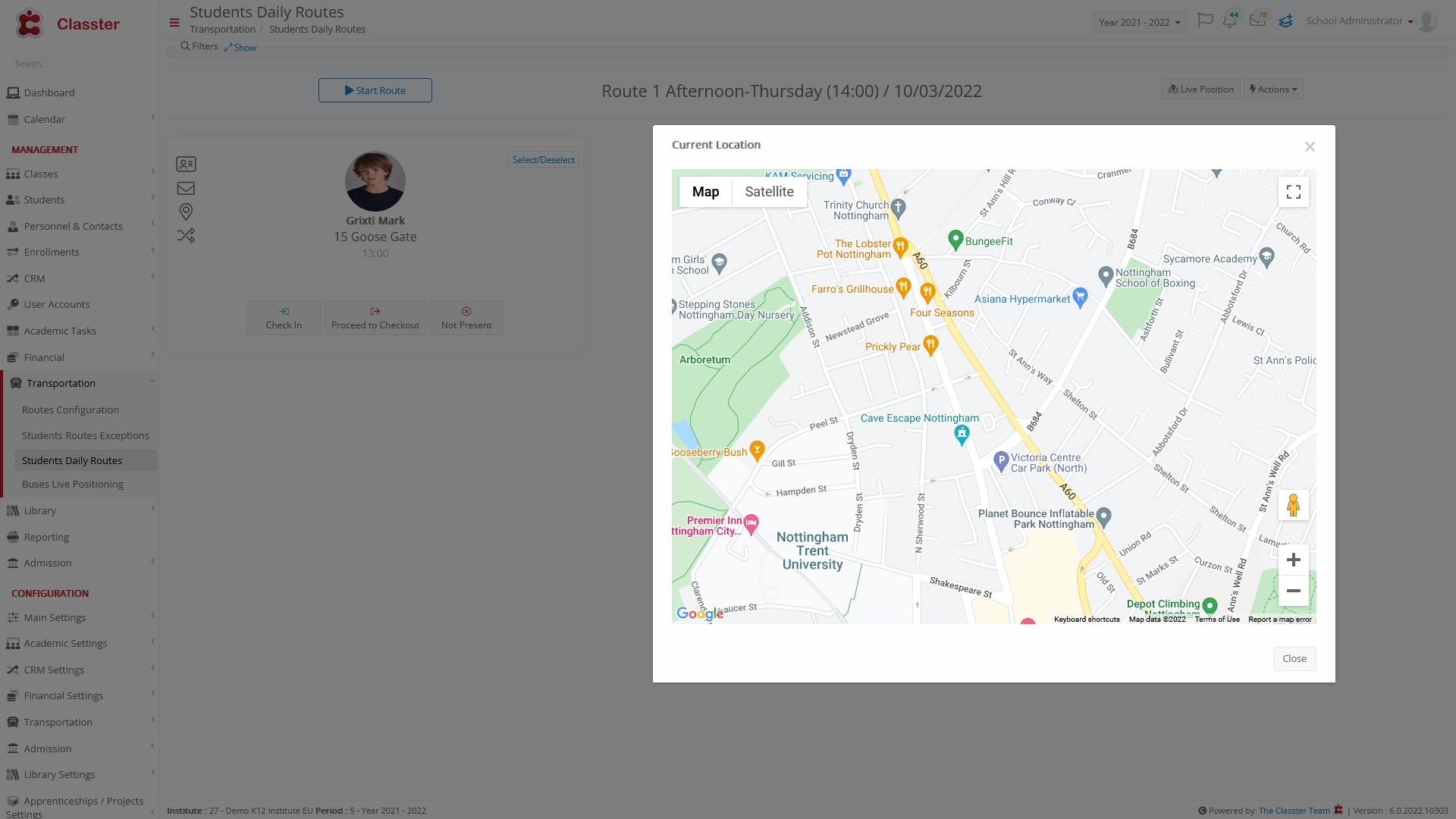Click Close button in dialog
Image resolution: width=1456 pixels, height=819 pixels.
(1294, 658)
